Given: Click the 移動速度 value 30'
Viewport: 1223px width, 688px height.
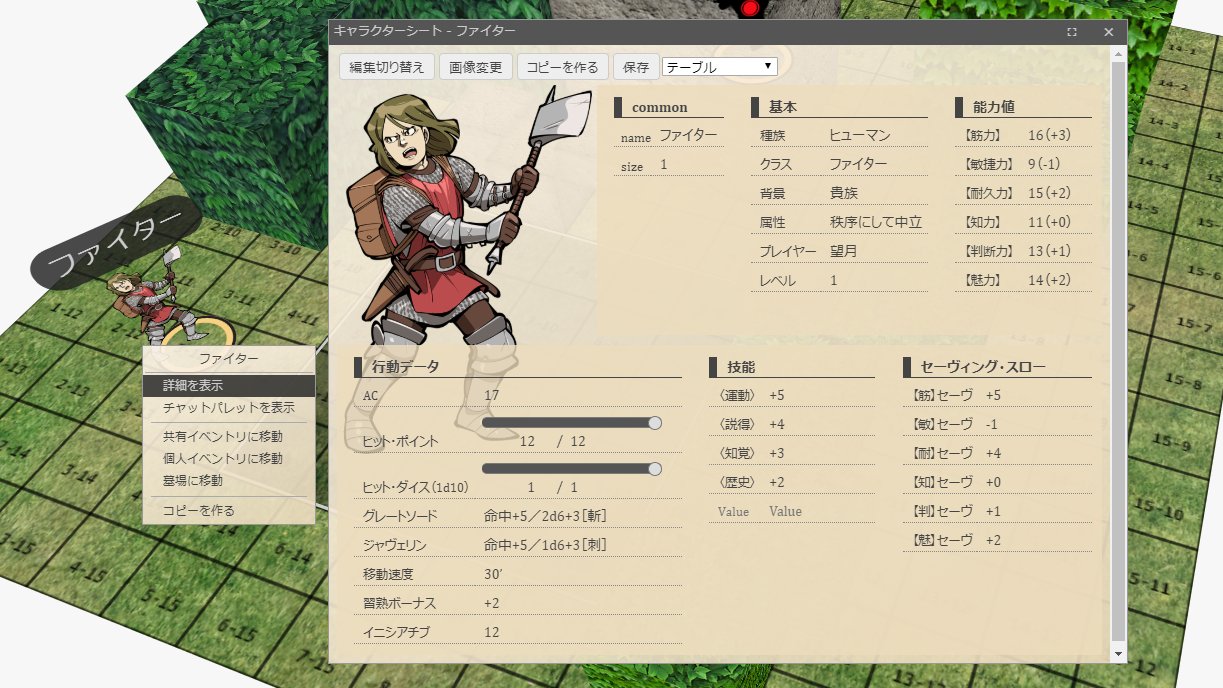Looking at the screenshot, I should (491, 574).
